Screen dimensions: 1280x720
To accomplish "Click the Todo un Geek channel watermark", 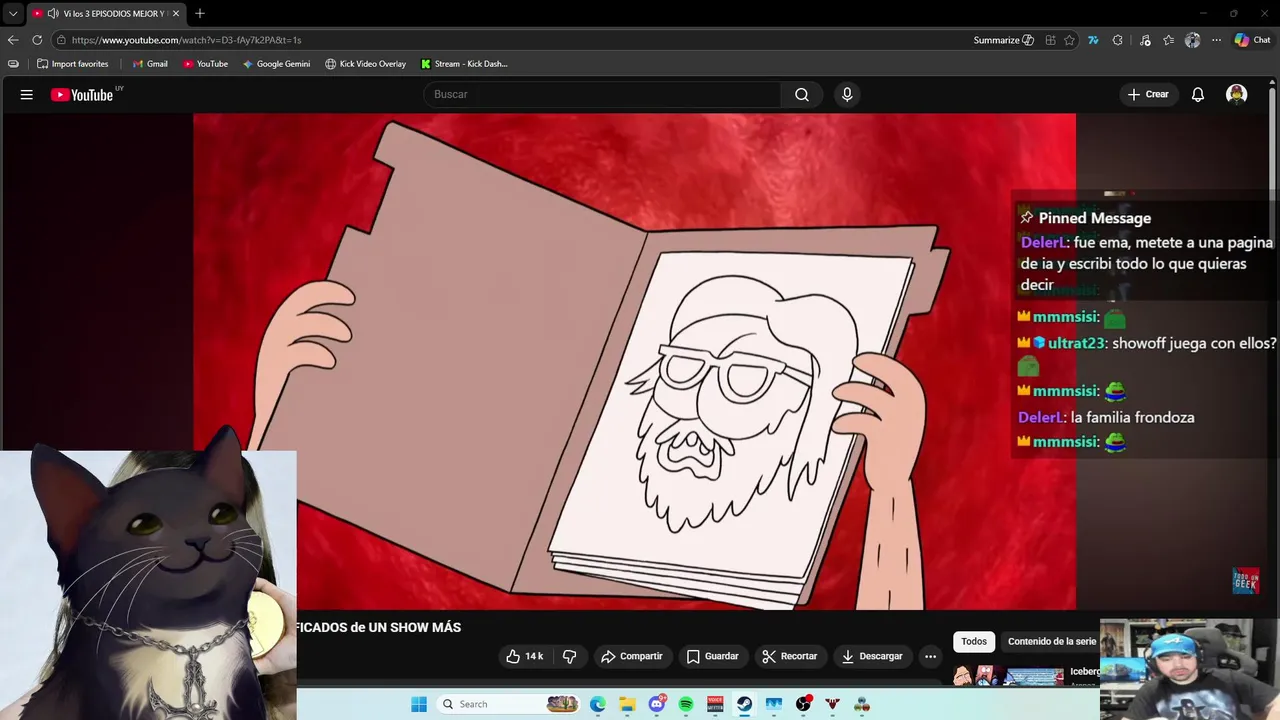I will click(x=1245, y=580).
